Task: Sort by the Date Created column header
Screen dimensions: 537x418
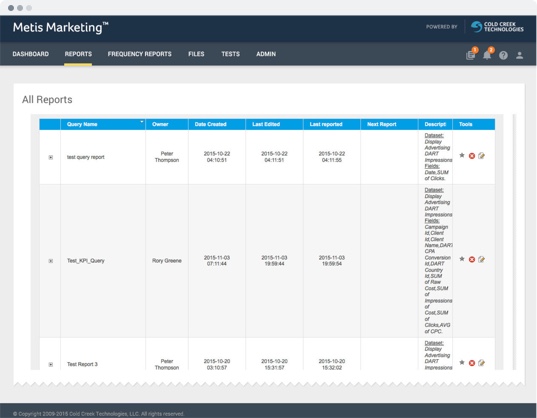Action: (217, 124)
